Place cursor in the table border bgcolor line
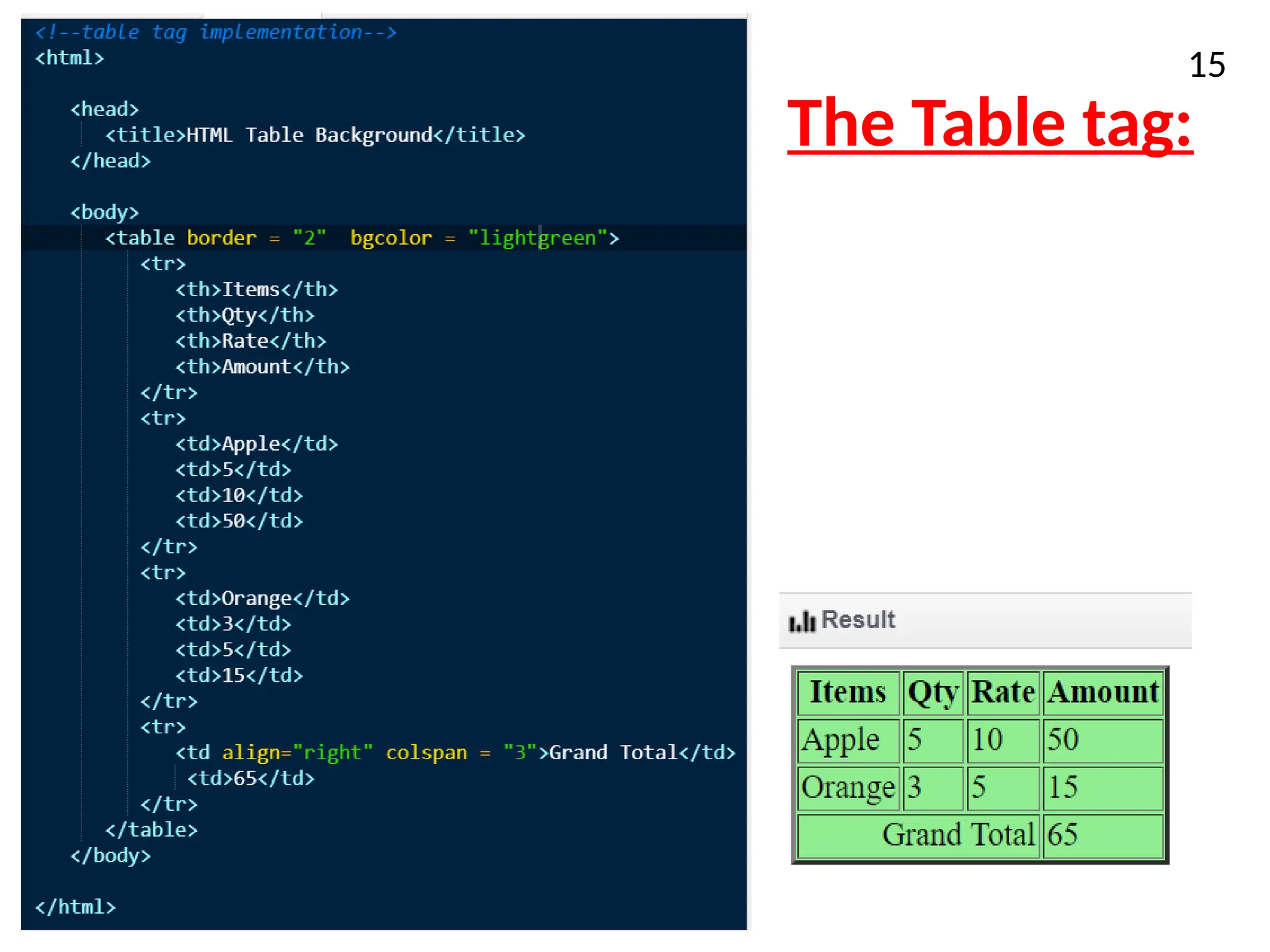Screen dimensions: 1270x952 362,238
